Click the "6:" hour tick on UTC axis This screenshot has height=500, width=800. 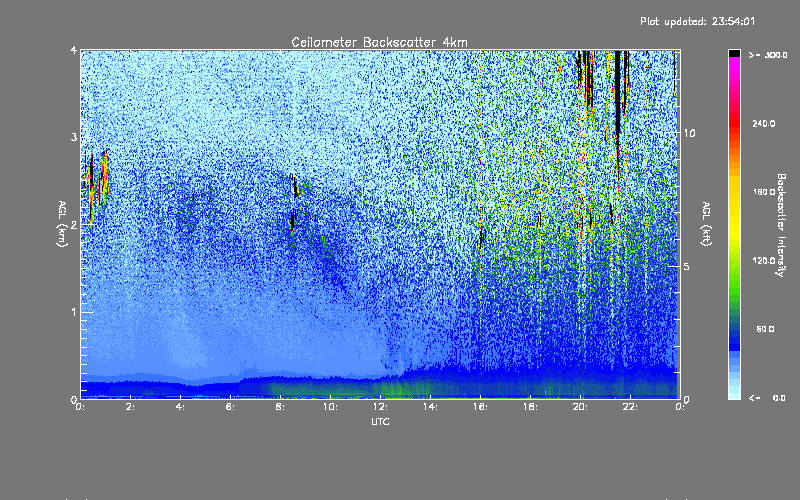pyautogui.click(x=231, y=407)
